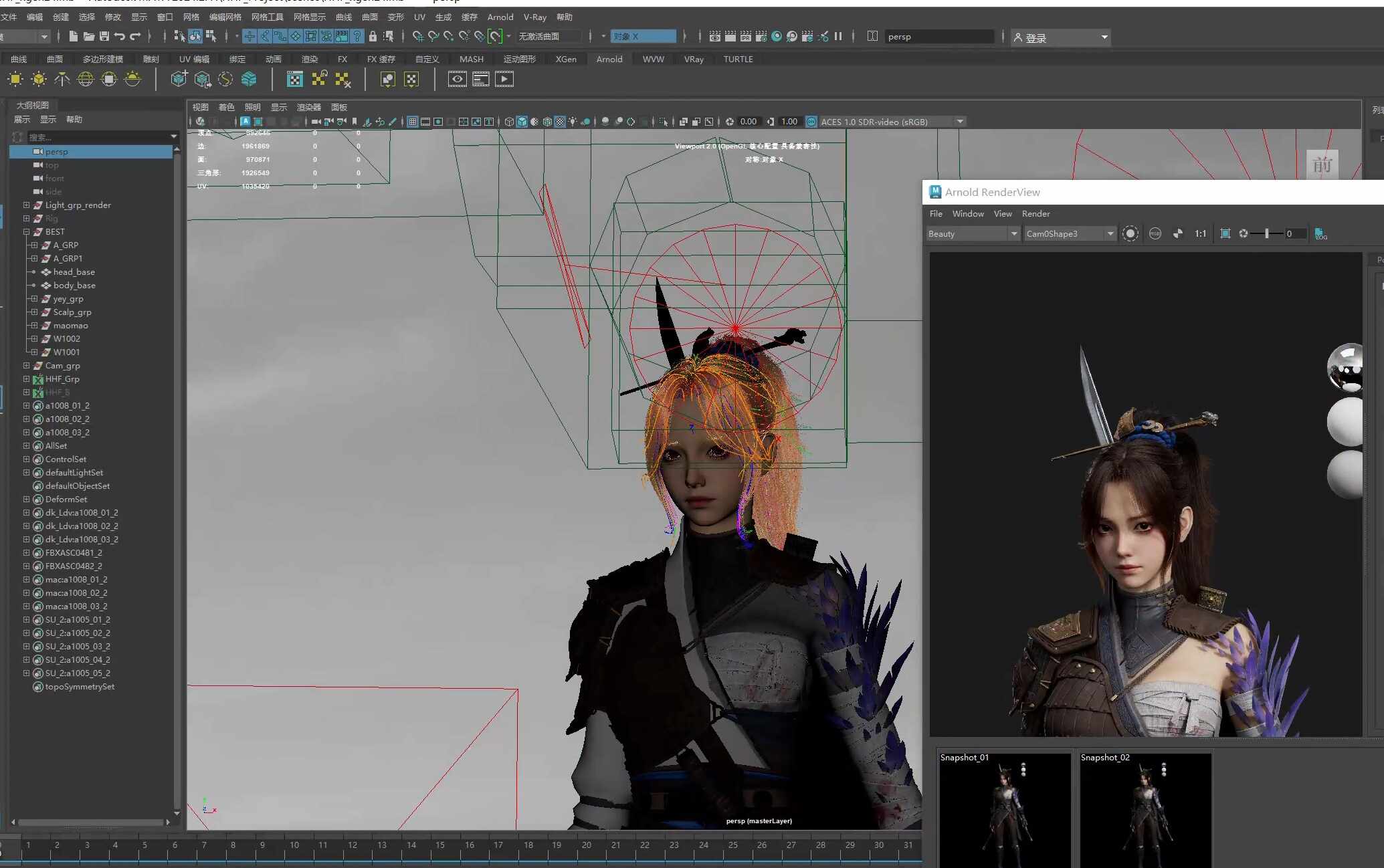1384x868 pixels.
Task: Click the Arnold skydome light shelf icon
Action: coord(86,80)
